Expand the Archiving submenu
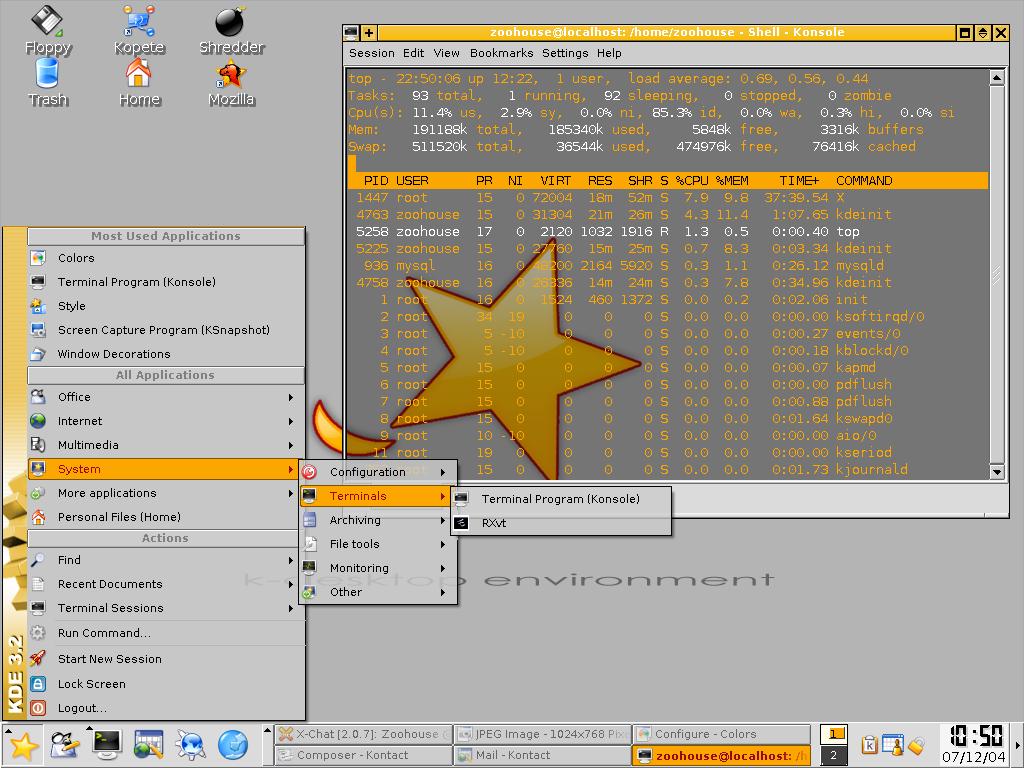 coord(377,520)
